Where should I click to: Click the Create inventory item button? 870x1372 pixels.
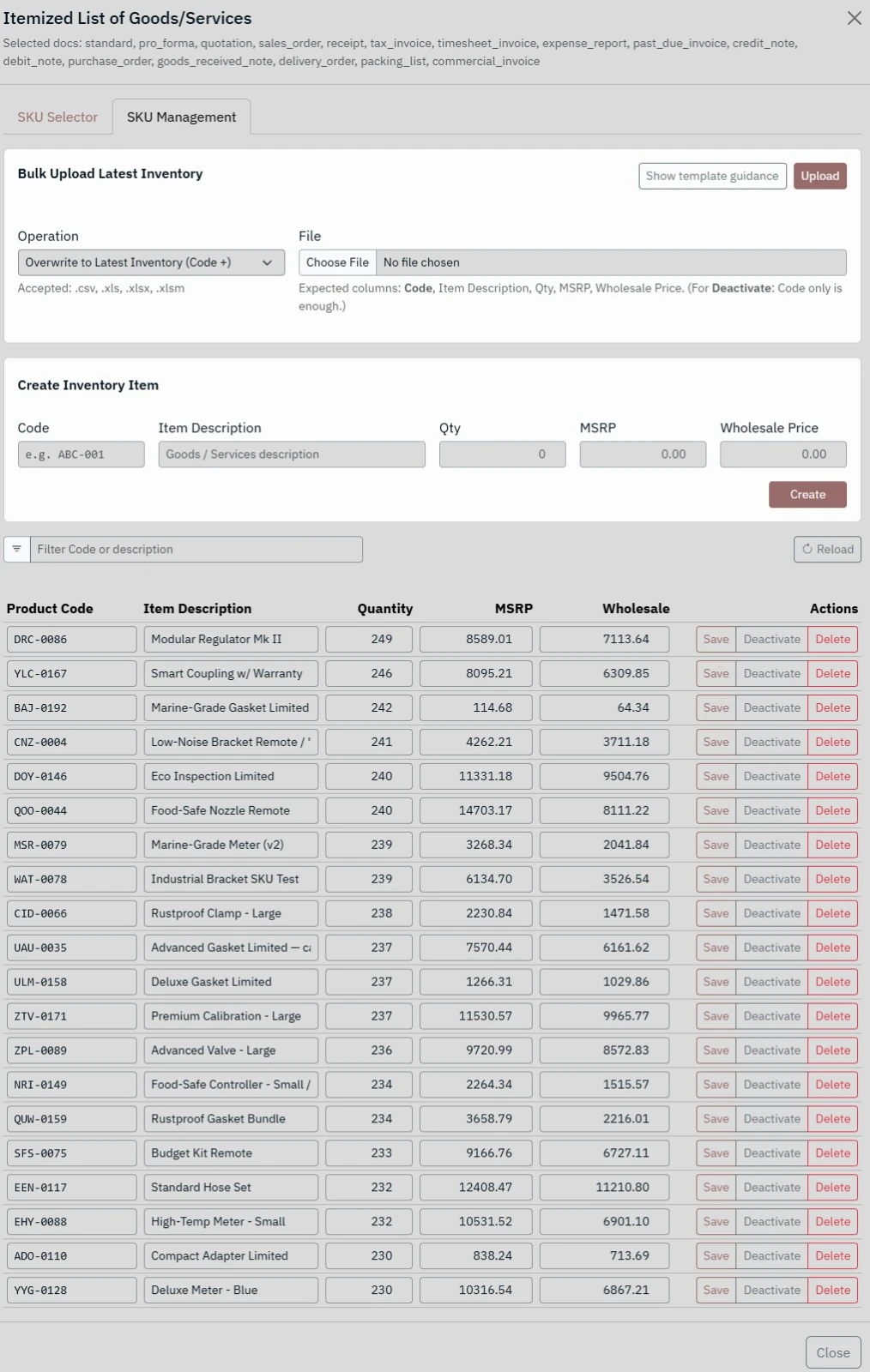click(807, 495)
